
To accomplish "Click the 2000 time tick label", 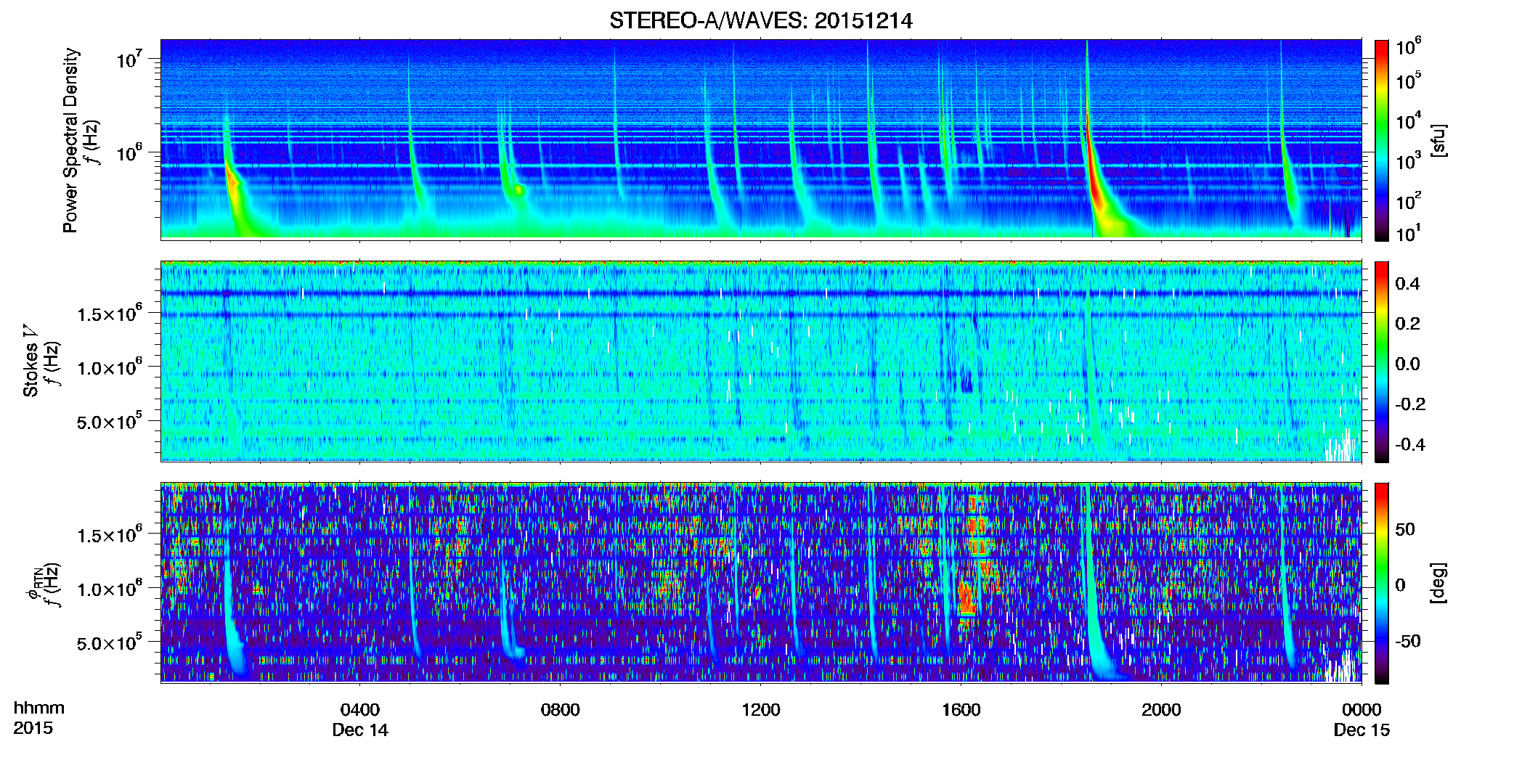I will pos(1161,710).
